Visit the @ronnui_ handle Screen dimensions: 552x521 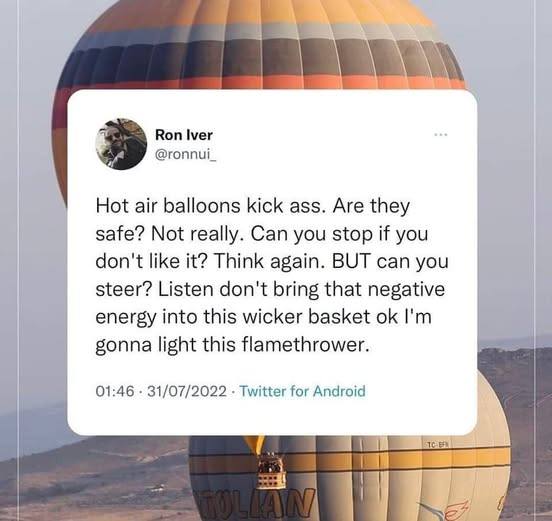[x=185, y=155]
